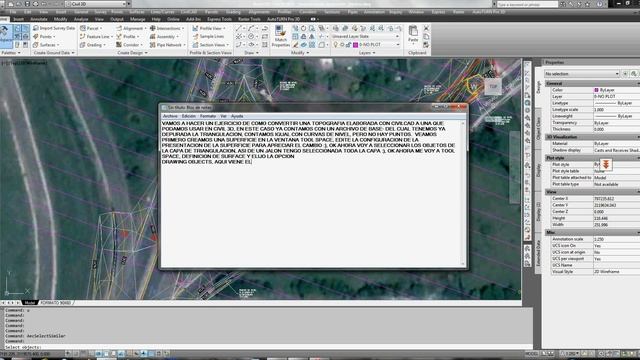Select the Circle tool in Draw panel
The width and height of the screenshot is (640, 360).
251,36
